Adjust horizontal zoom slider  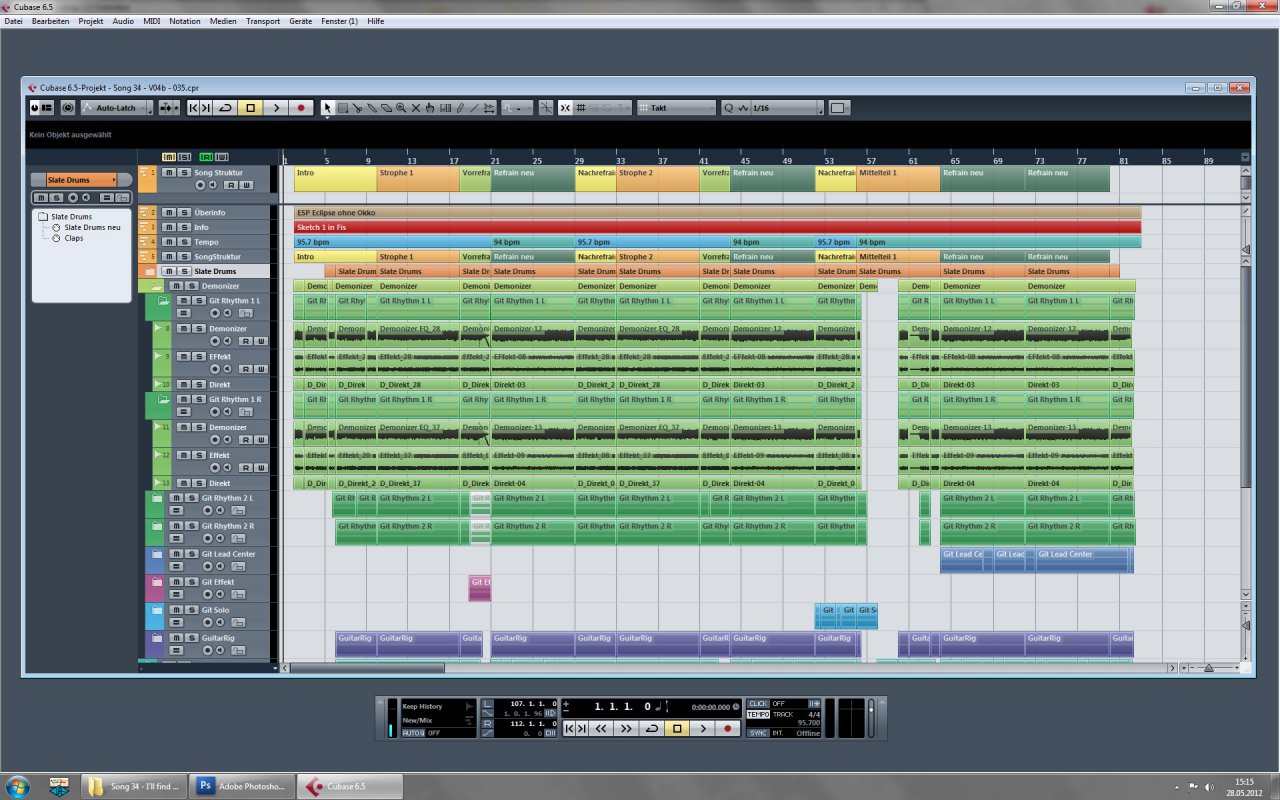1208,667
